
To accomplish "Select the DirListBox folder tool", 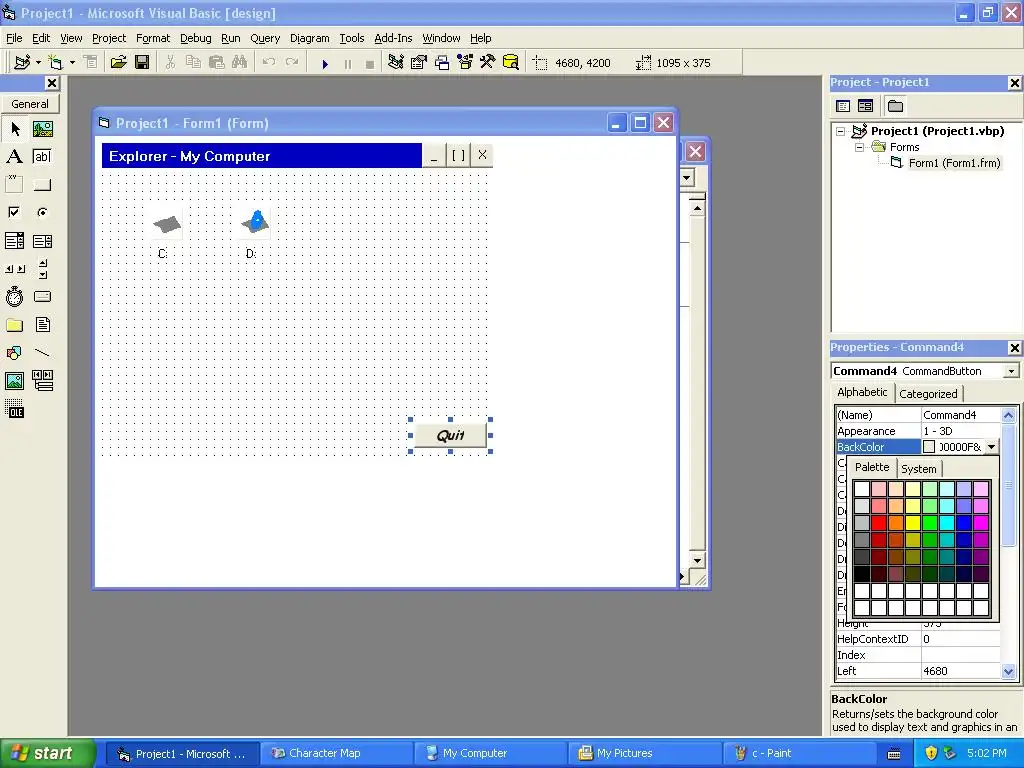I will 15,325.
